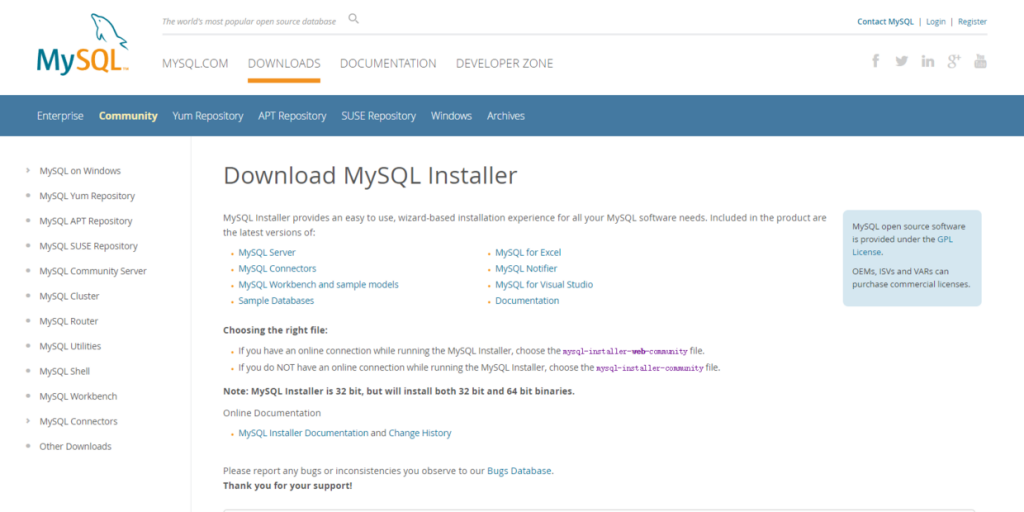1024x512 pixels.
Task: Click 'Thank you for your support!' text
Action: [x=287, y=486]
